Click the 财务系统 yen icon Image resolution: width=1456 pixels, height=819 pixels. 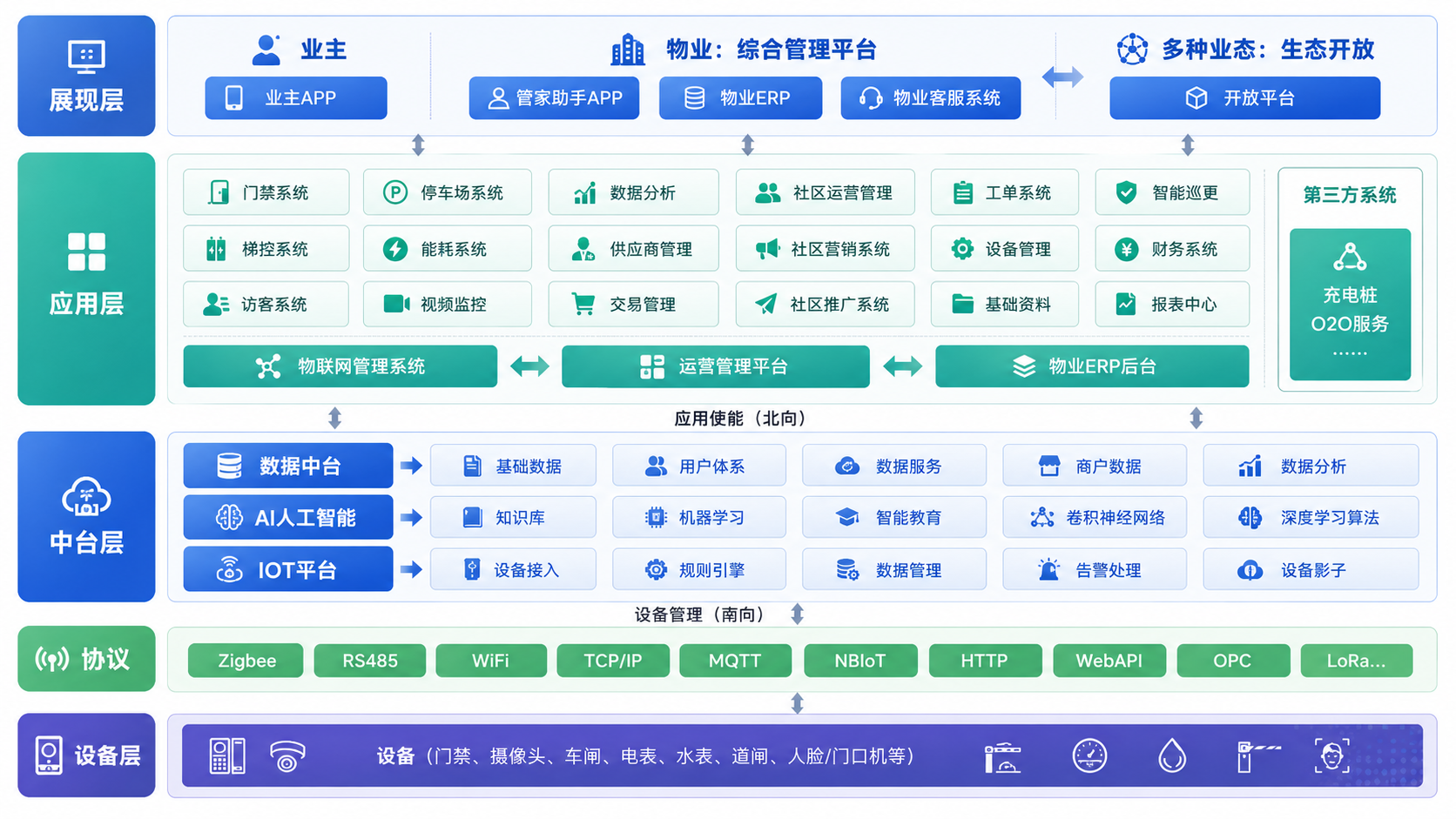click(x=1126, y=249)
